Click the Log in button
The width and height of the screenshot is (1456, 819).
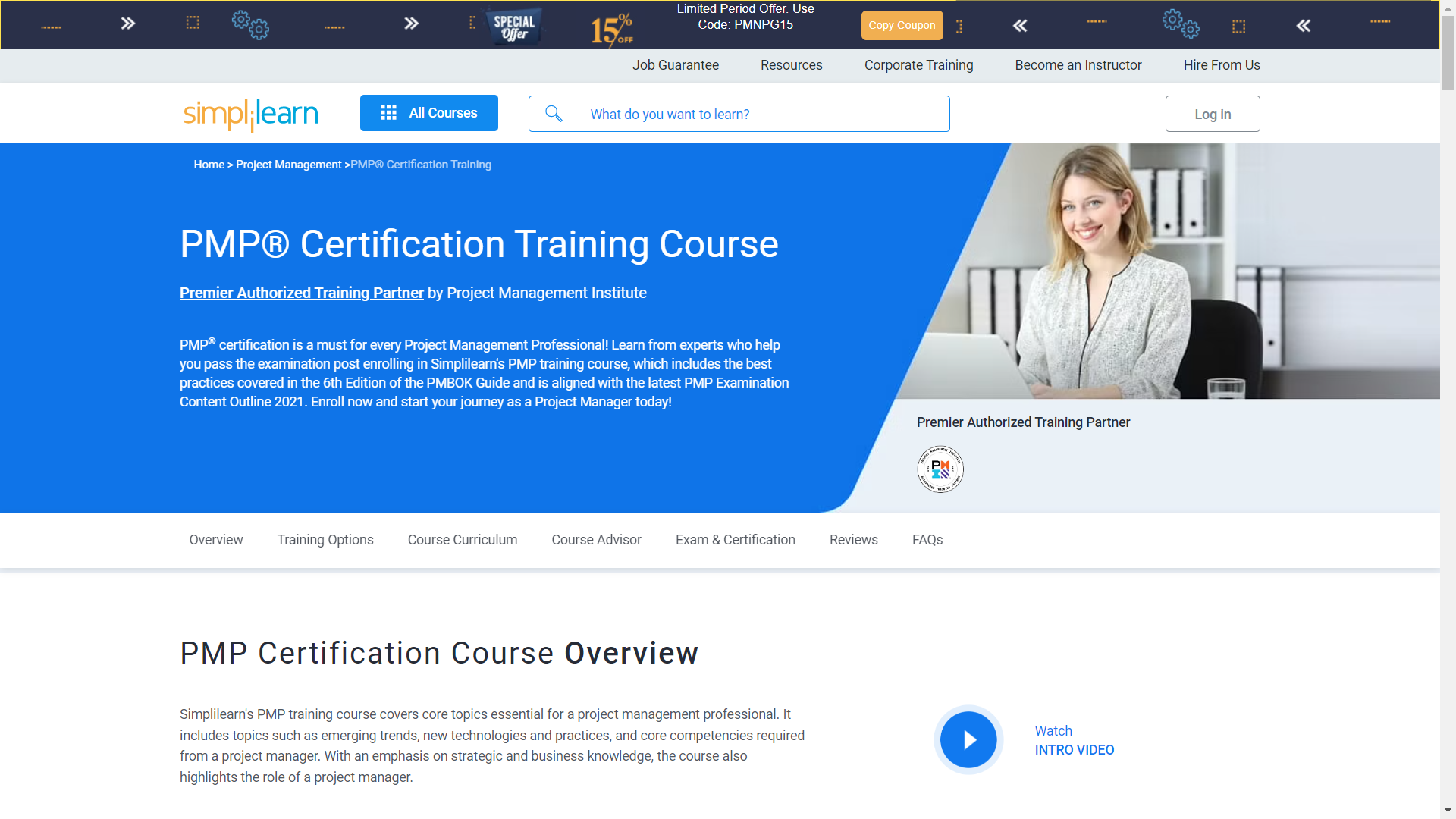1212,113
